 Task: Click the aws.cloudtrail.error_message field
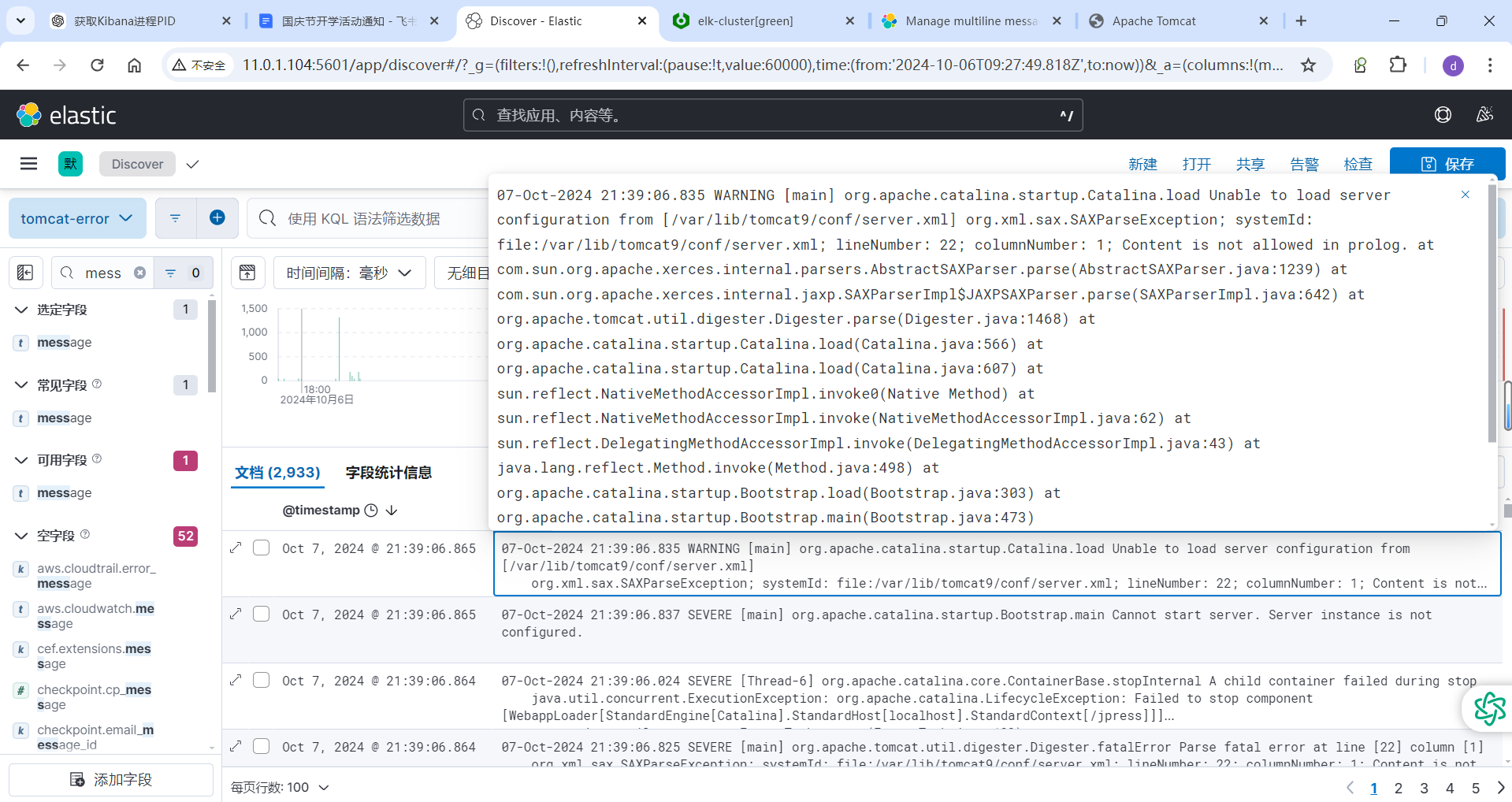pyautogui.click(x=96, y=576)
